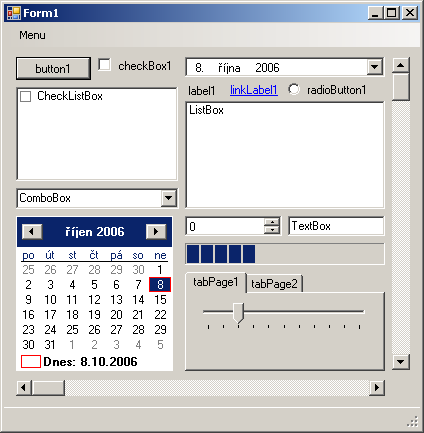Select day 15 in the calendar
The height and width of the screenshot is (433, 424).
[x=160, y=300]
